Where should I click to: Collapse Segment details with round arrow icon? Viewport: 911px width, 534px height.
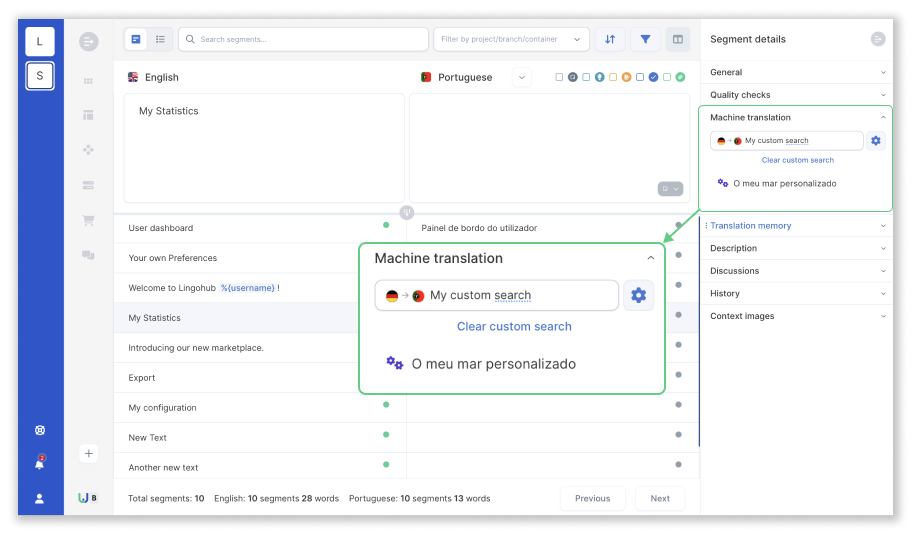[878, 39]
